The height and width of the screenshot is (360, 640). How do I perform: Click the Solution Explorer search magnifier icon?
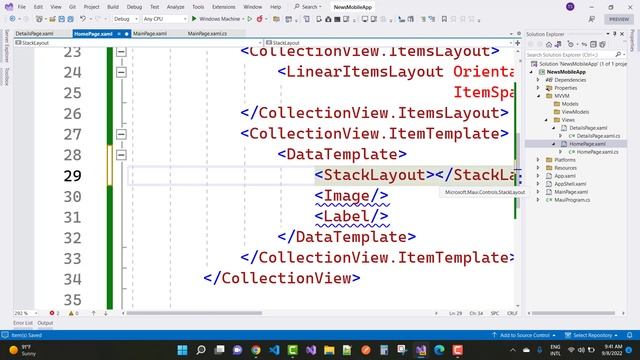click(618, 54)
